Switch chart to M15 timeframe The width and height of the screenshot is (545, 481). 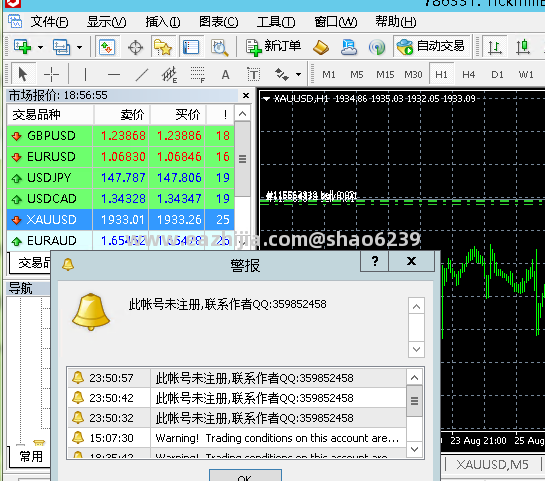tap(385, 74)
